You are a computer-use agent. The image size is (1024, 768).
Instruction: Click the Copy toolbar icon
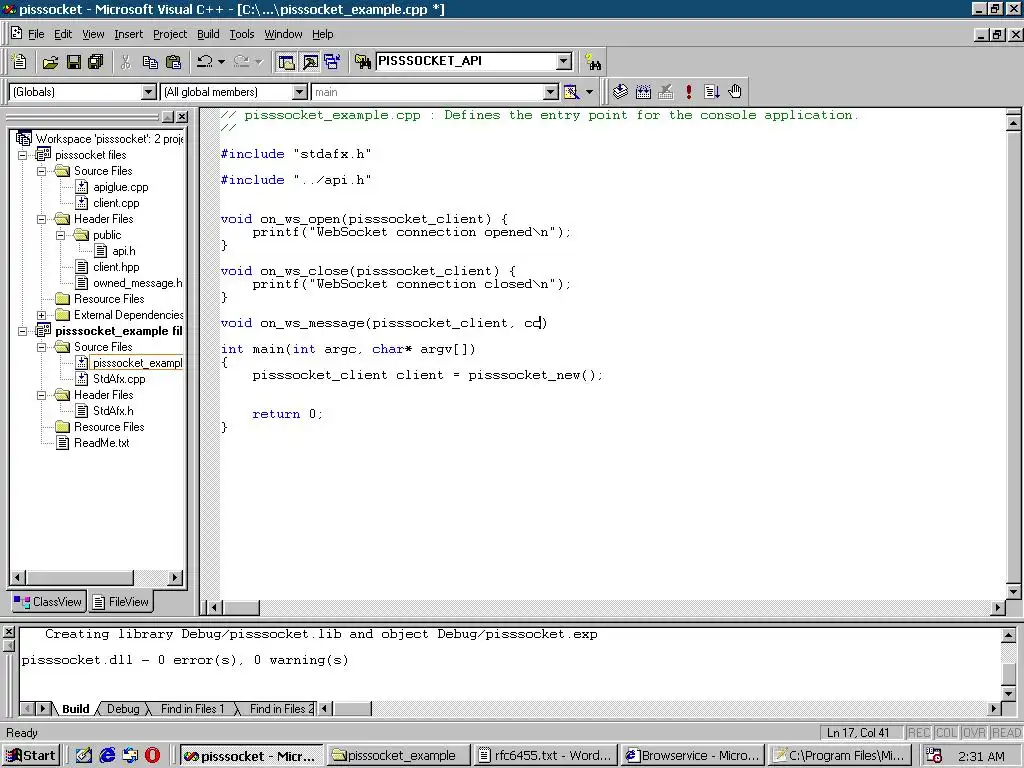coord(150,62)
